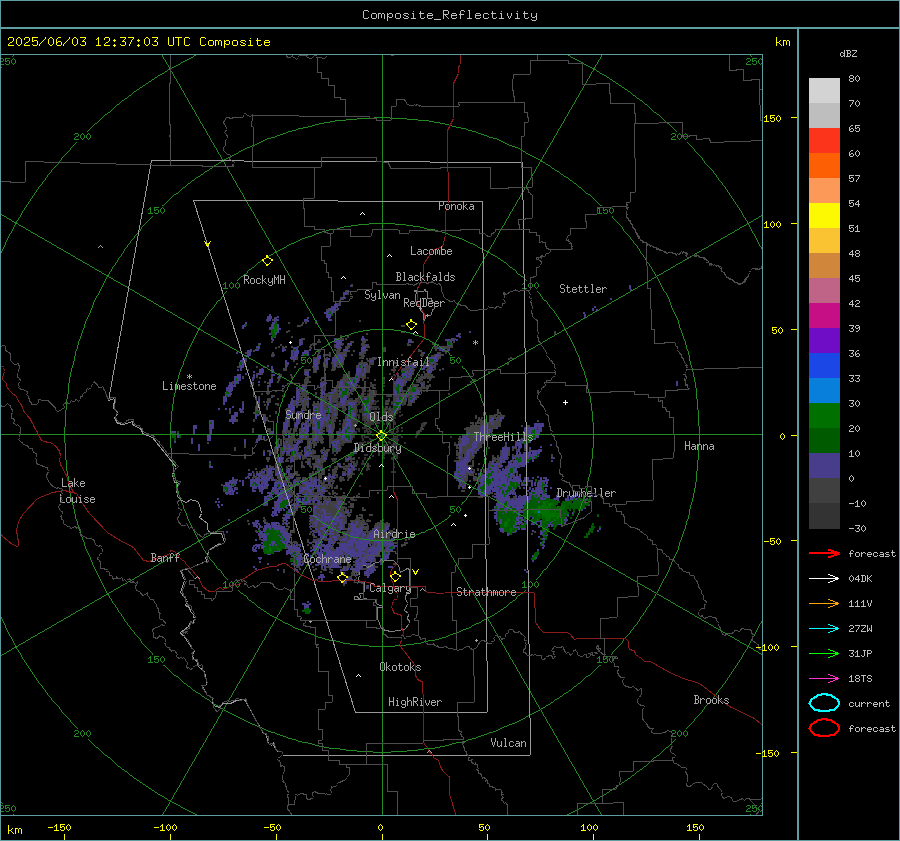Click the orange 111V arrow icon
Screen dimensions: 900x841
[824, 603]
